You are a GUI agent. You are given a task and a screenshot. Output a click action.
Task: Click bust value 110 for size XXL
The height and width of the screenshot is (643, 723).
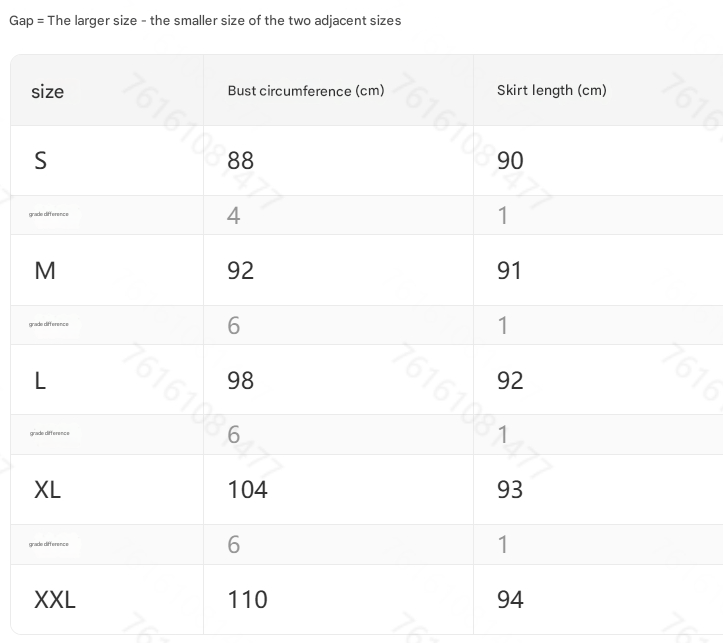tap(248, 599)
